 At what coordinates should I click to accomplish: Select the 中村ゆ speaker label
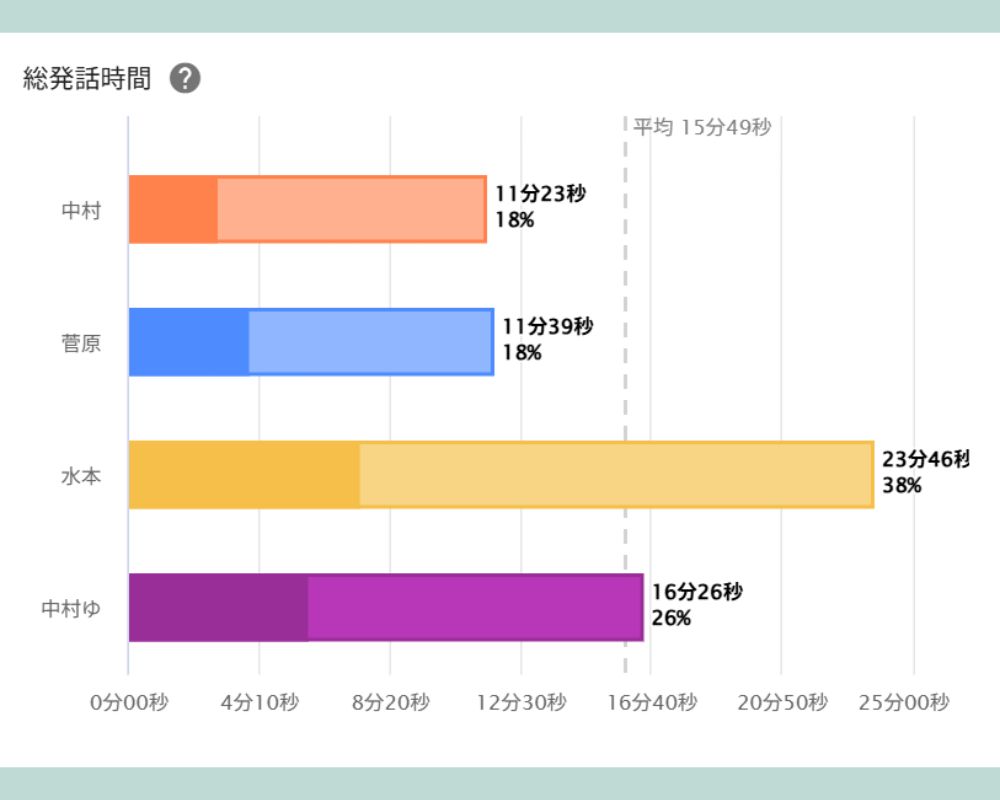point(71,608)
